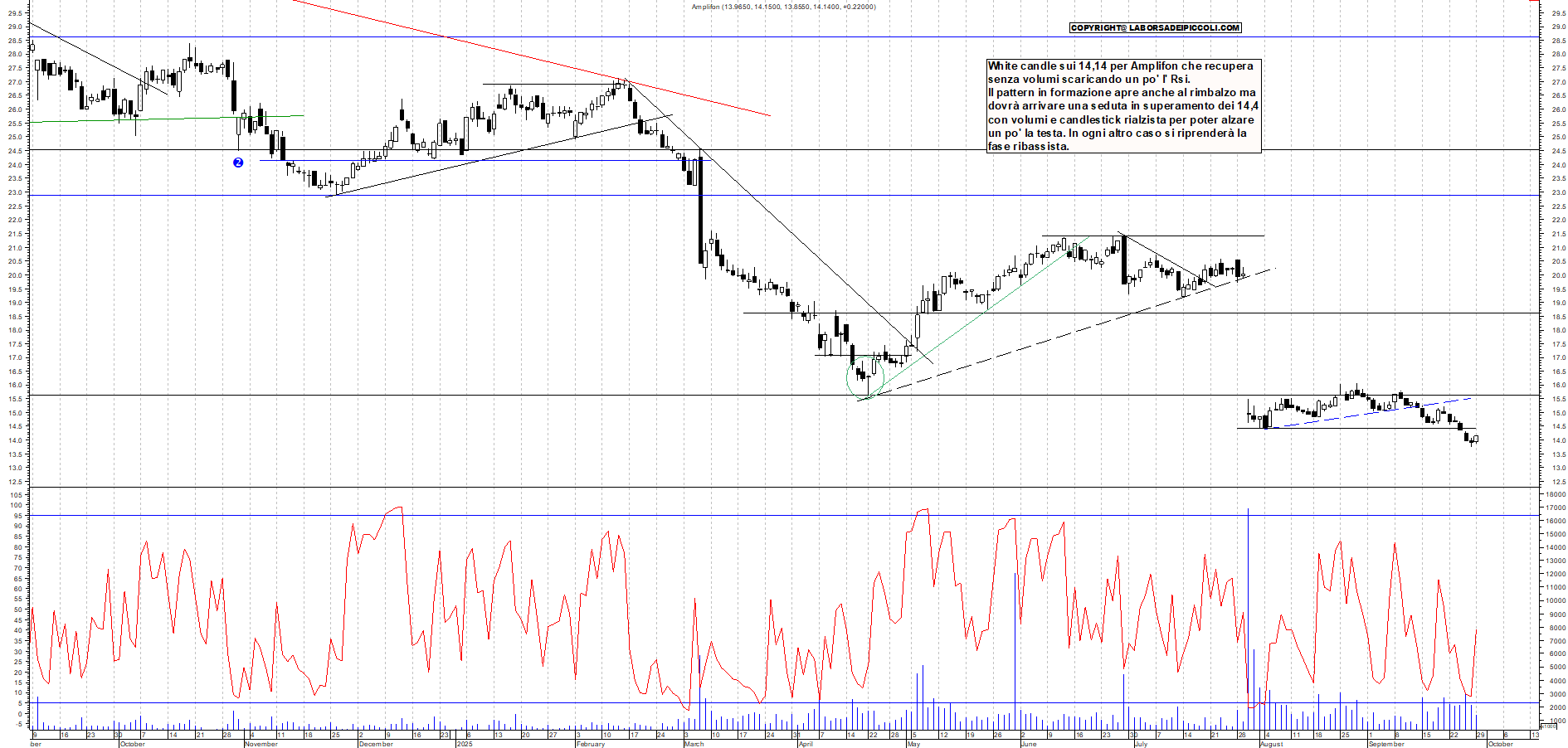Click the March label on the time axis
The height and width of the screenshot is (748, 1568).
coord(694,744)
